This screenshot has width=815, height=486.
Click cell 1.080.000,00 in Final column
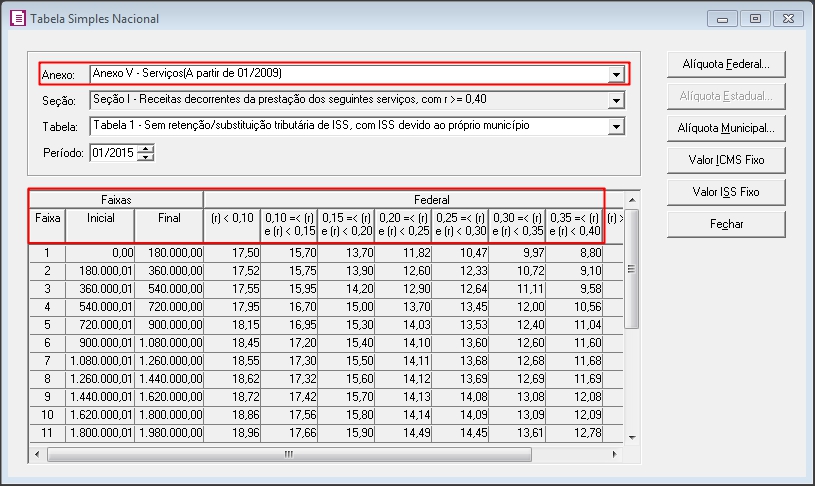(x=169, y=343)
